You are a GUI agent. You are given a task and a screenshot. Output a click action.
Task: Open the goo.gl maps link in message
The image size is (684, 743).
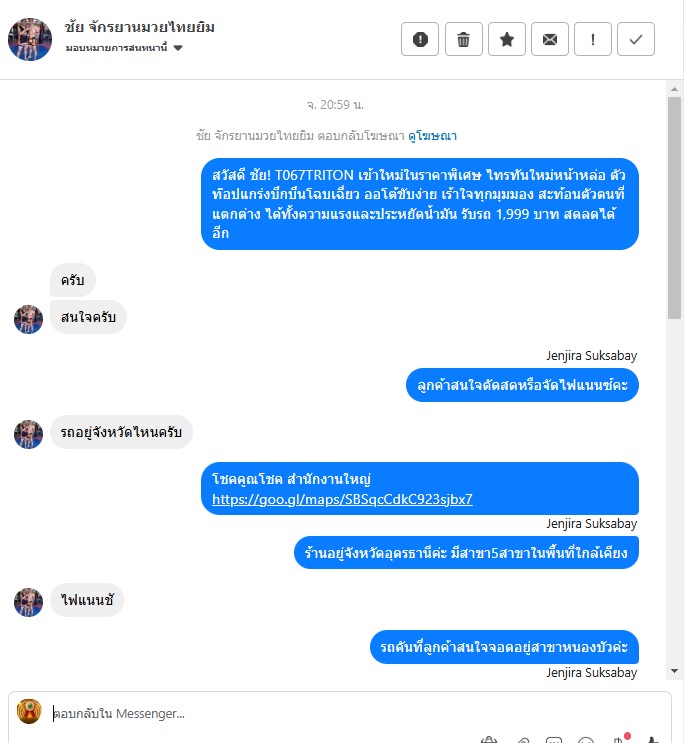coord(342,499)
